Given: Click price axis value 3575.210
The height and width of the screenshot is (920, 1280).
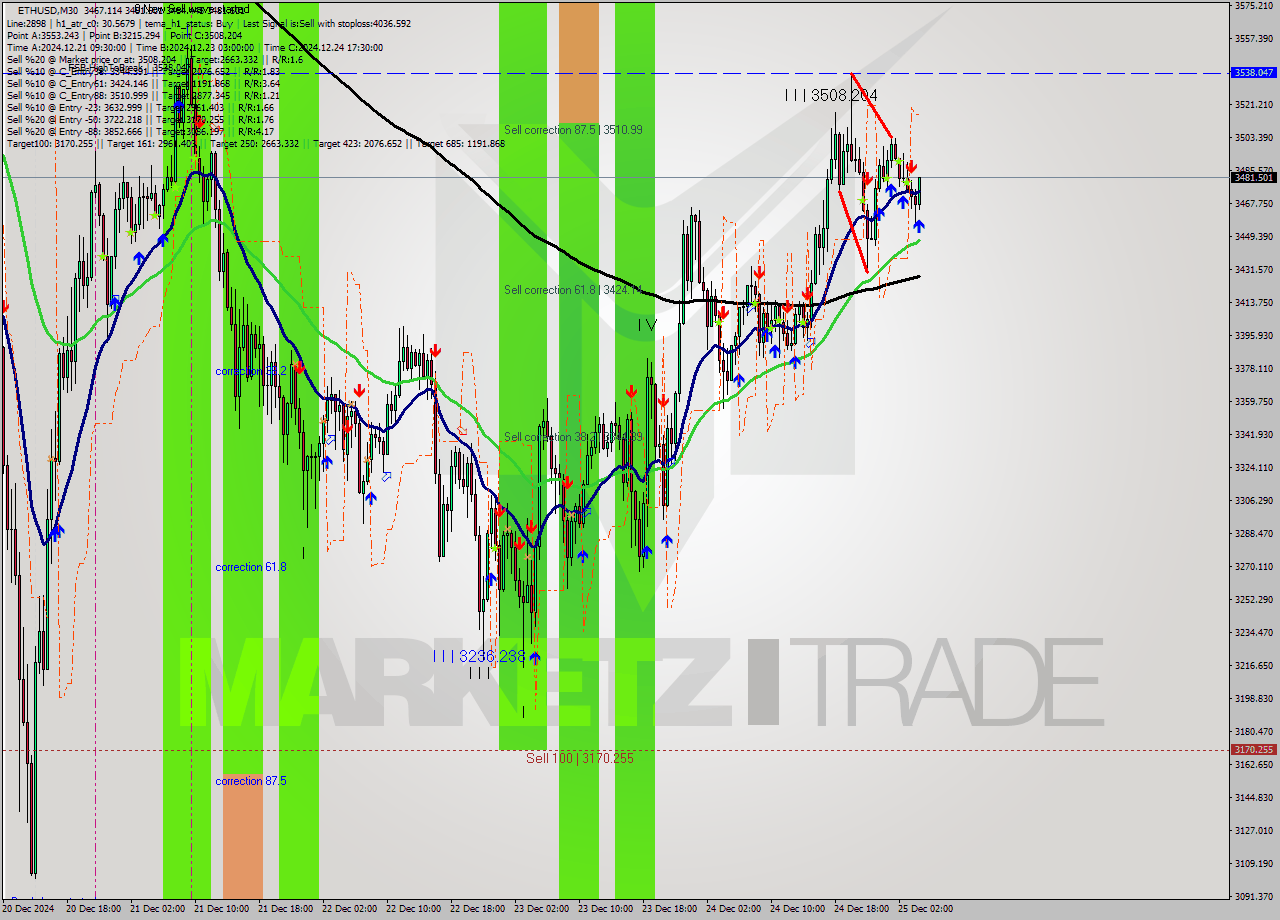Looking at the screenshot, I should (x=1253, y=6).
